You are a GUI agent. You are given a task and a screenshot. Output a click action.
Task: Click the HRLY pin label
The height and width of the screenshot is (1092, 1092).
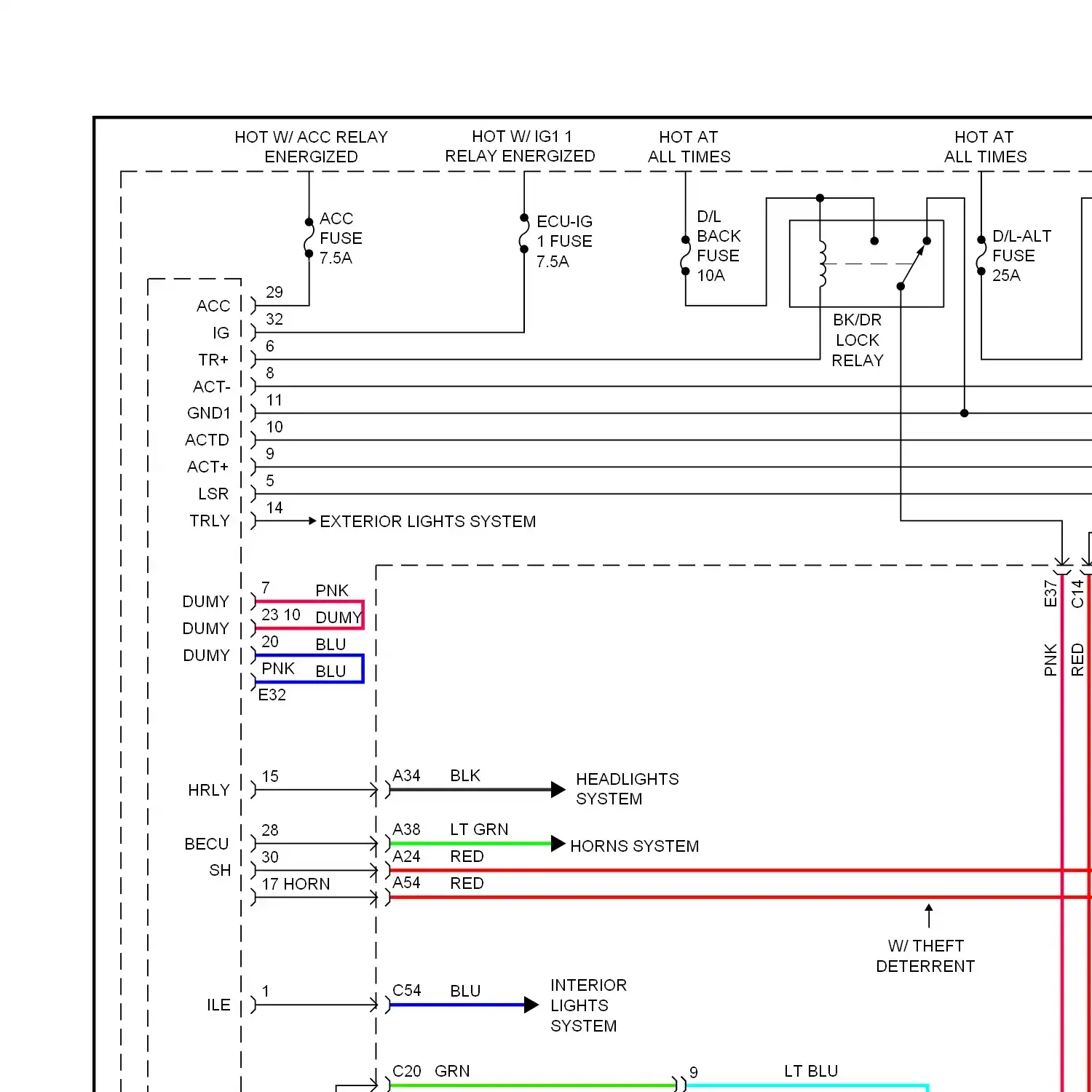click(209, 790)
